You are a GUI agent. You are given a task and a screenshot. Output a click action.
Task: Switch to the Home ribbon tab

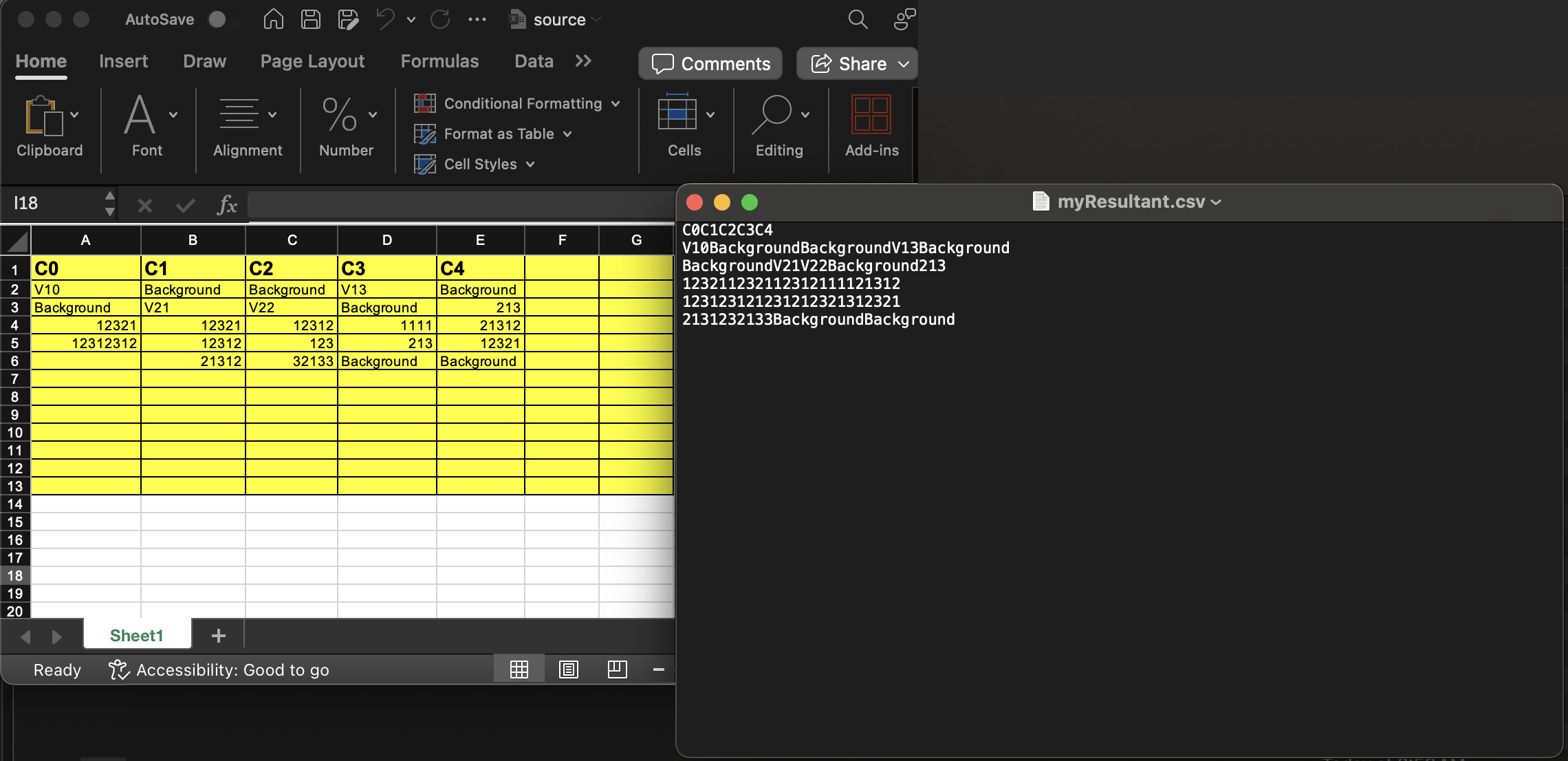coord(41,61)
